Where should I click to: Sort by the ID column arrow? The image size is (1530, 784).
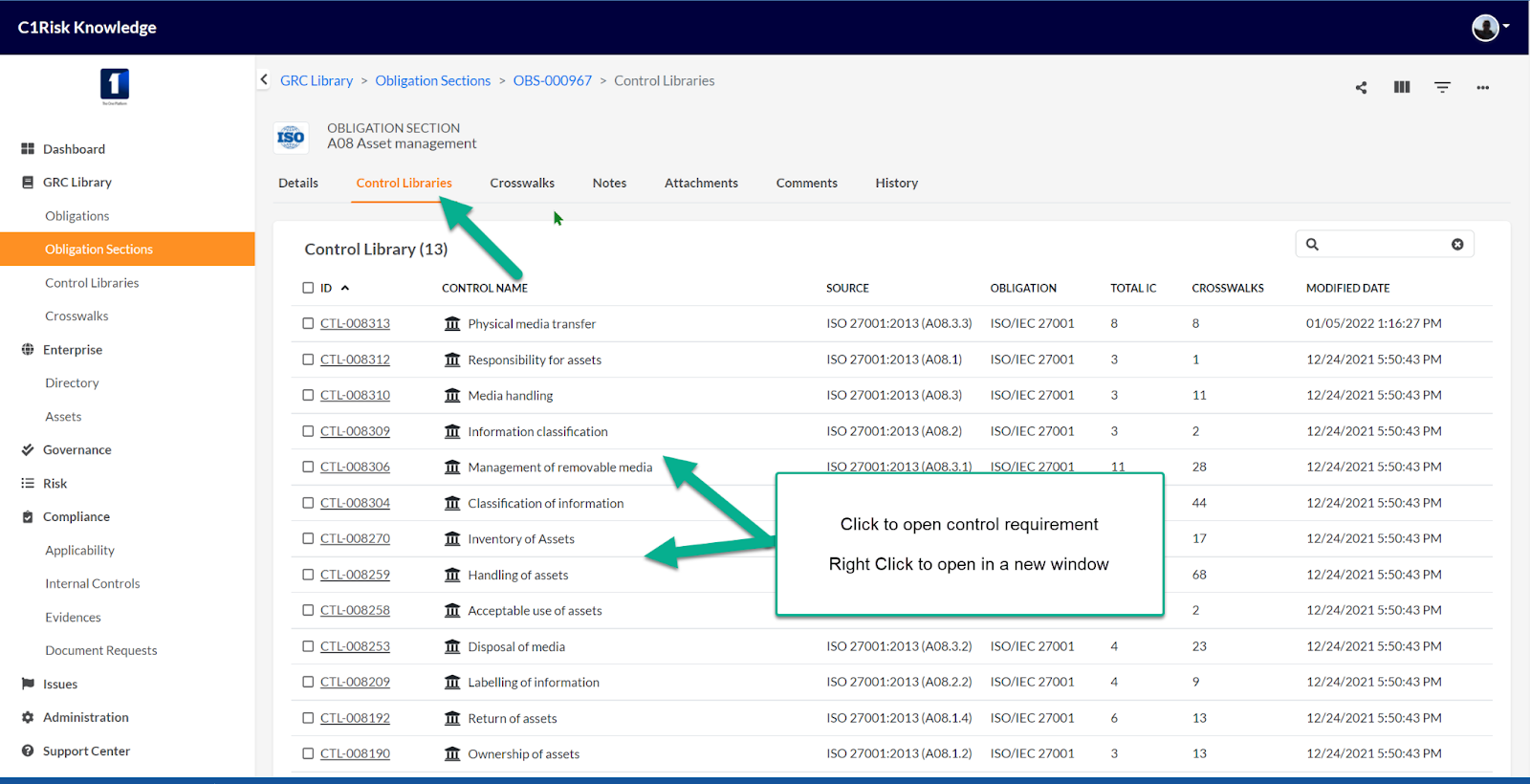(345, 288)
